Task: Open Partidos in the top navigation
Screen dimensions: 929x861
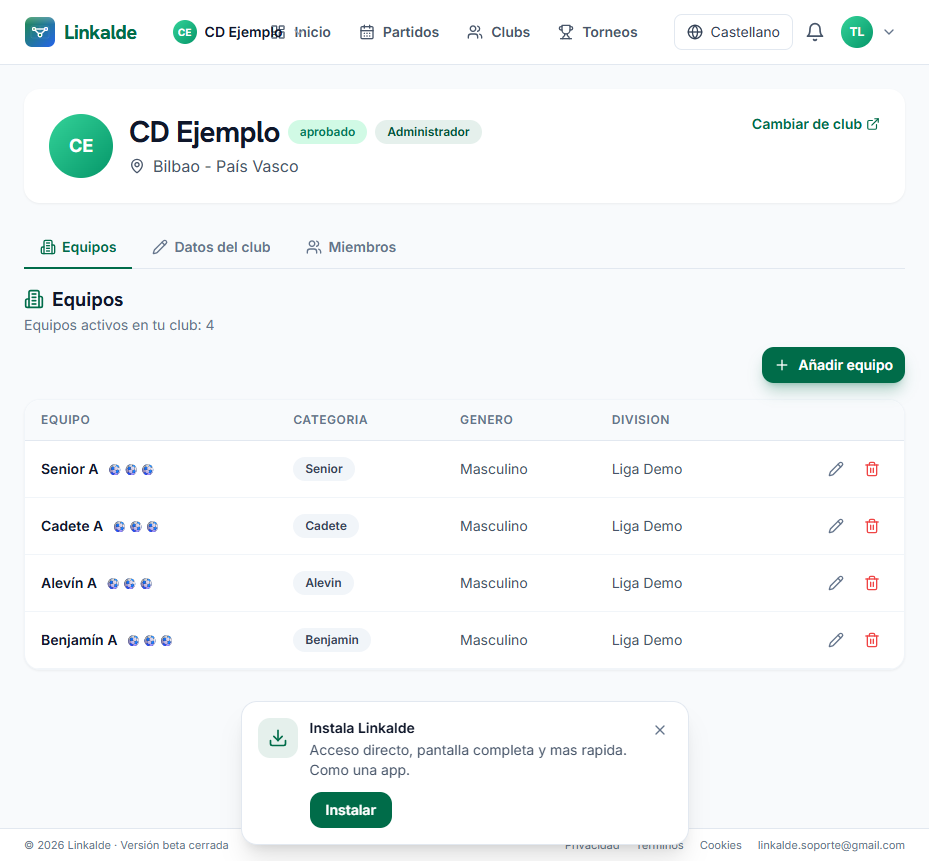Action: click(x=399, y=32)
